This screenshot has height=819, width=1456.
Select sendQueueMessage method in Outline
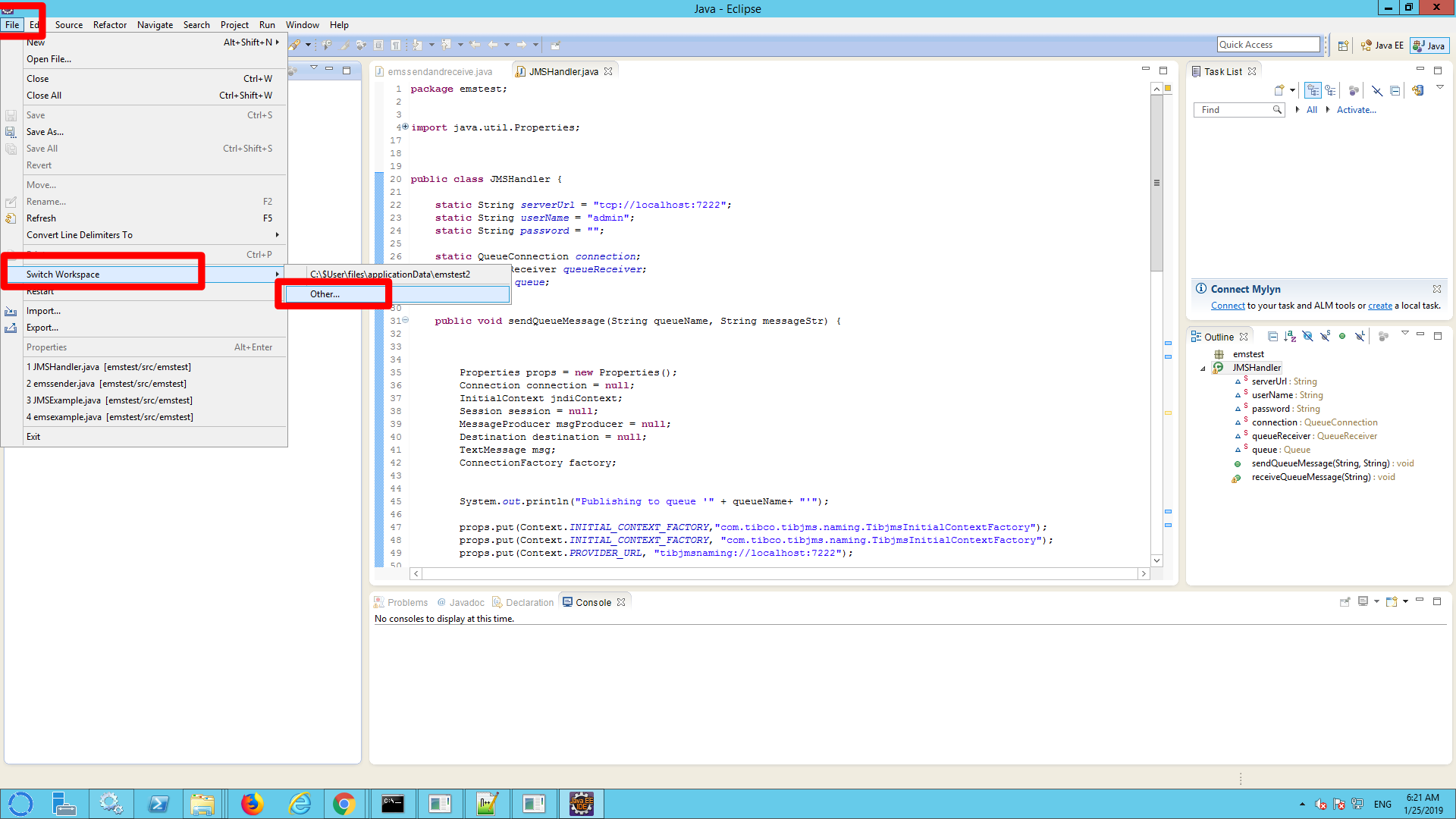point(1332,463)
